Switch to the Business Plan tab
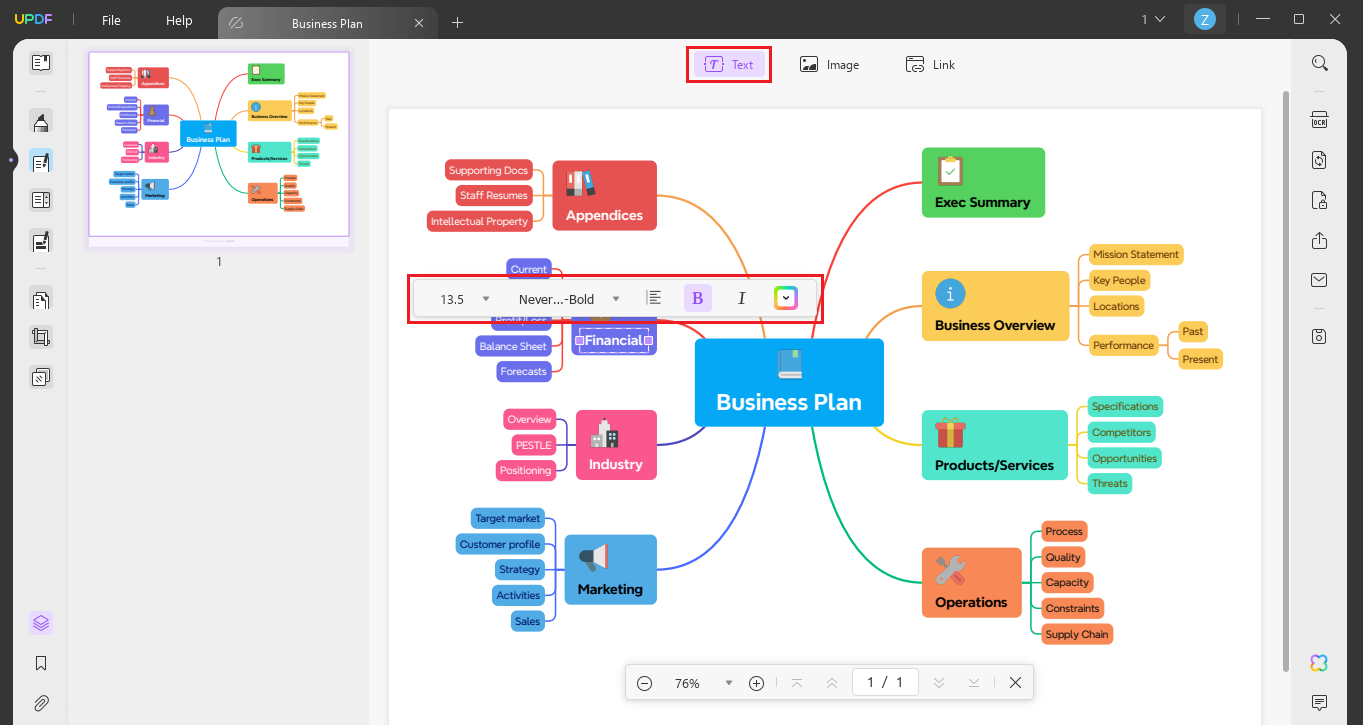Viewport: 1363px width, 725px height. pos(328,22)
